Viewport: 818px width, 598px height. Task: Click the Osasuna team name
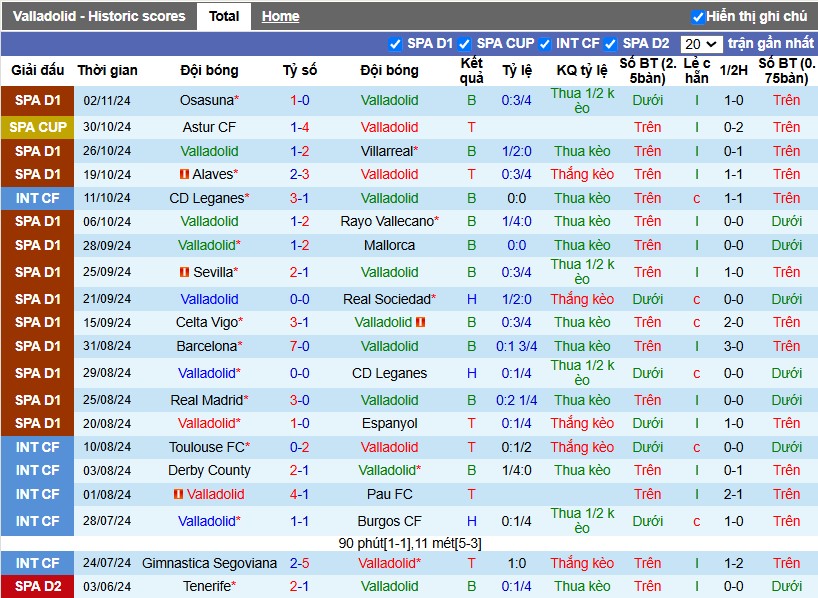(207, 100)
